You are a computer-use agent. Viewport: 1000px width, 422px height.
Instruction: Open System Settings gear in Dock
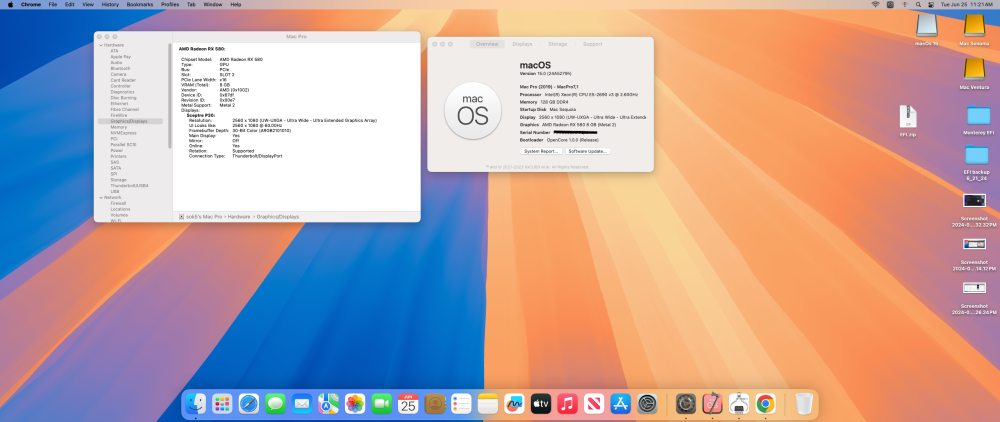pos(647,403)
